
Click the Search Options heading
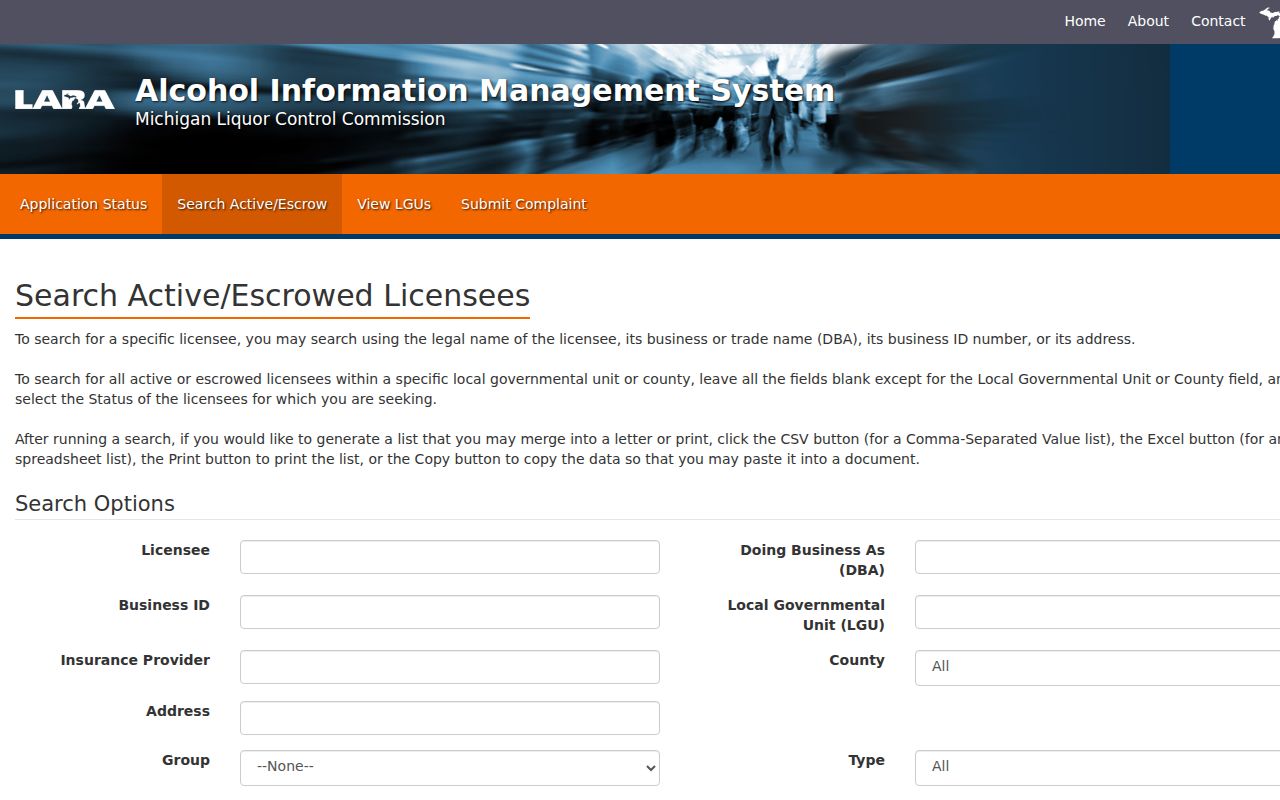[x=95, y=504]
